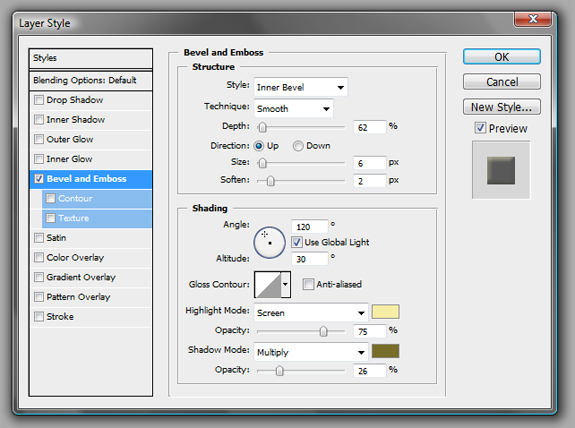Click the Gloss Contour curve thumbnail
Screen dimensions: 575x428
coord(268,284)
